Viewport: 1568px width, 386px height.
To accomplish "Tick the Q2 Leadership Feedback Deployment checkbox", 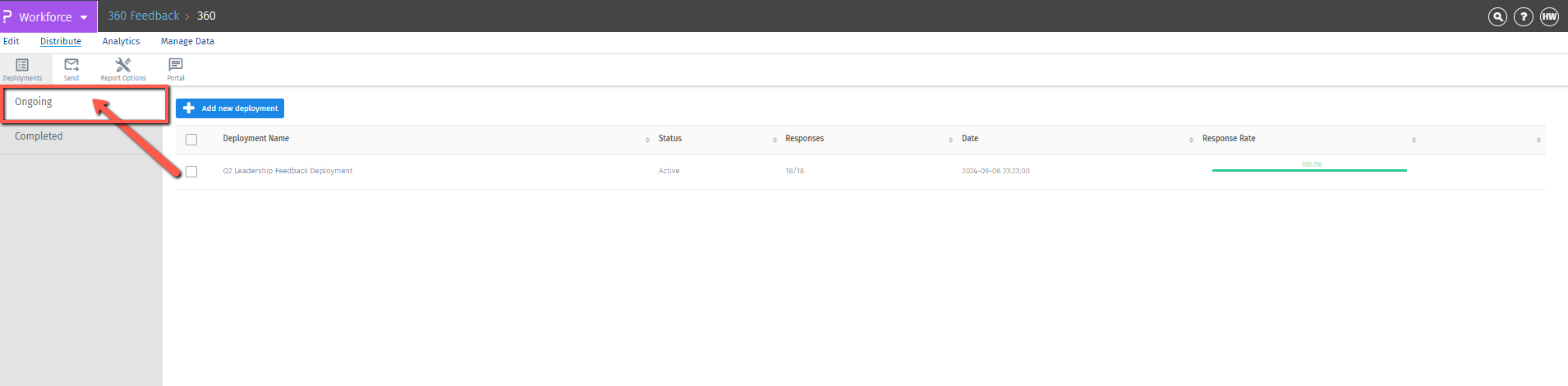I will [191, 172].
